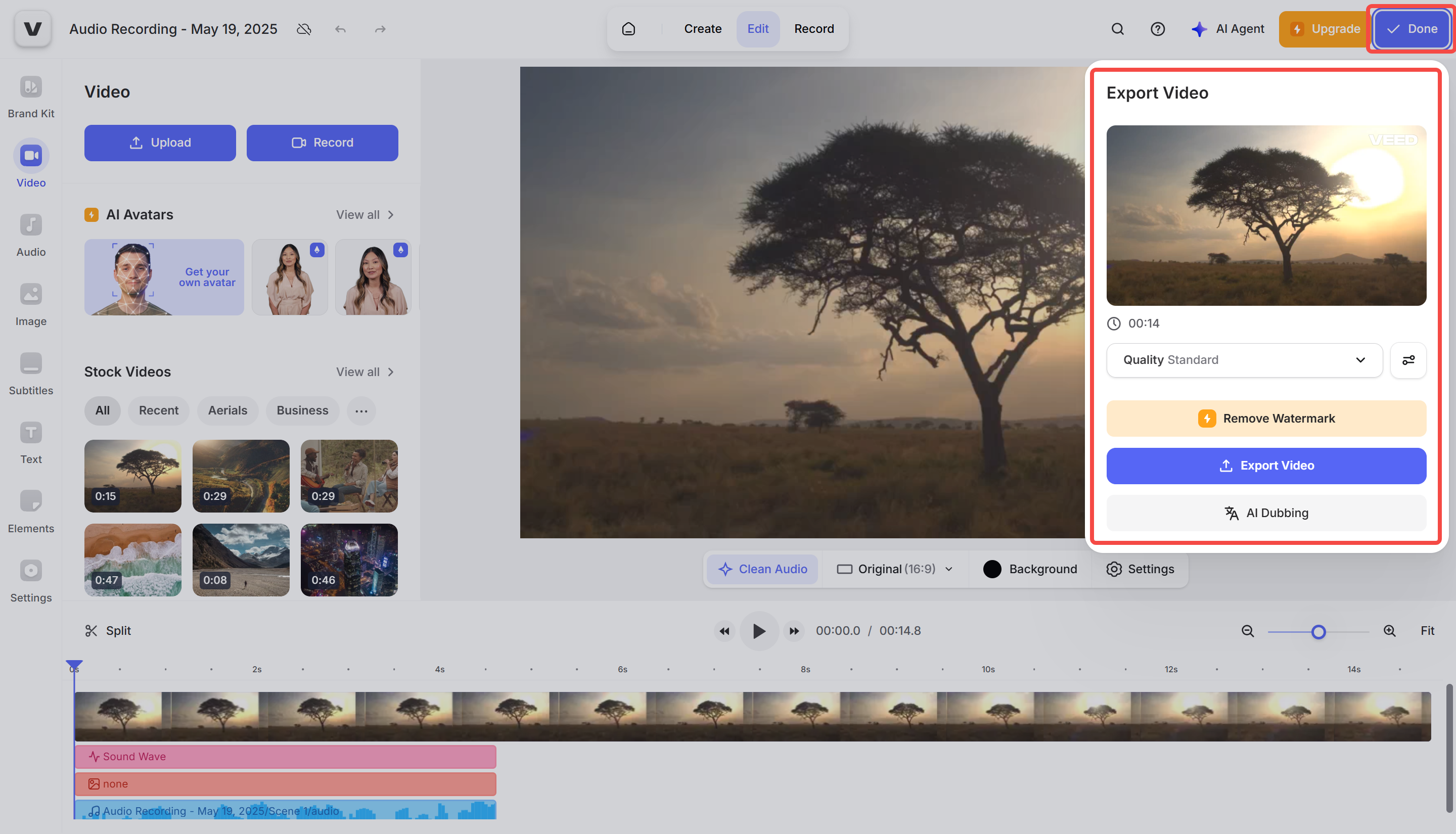Toggle Clean Audio
The image size is (1456, 834).
pos(762,569)
